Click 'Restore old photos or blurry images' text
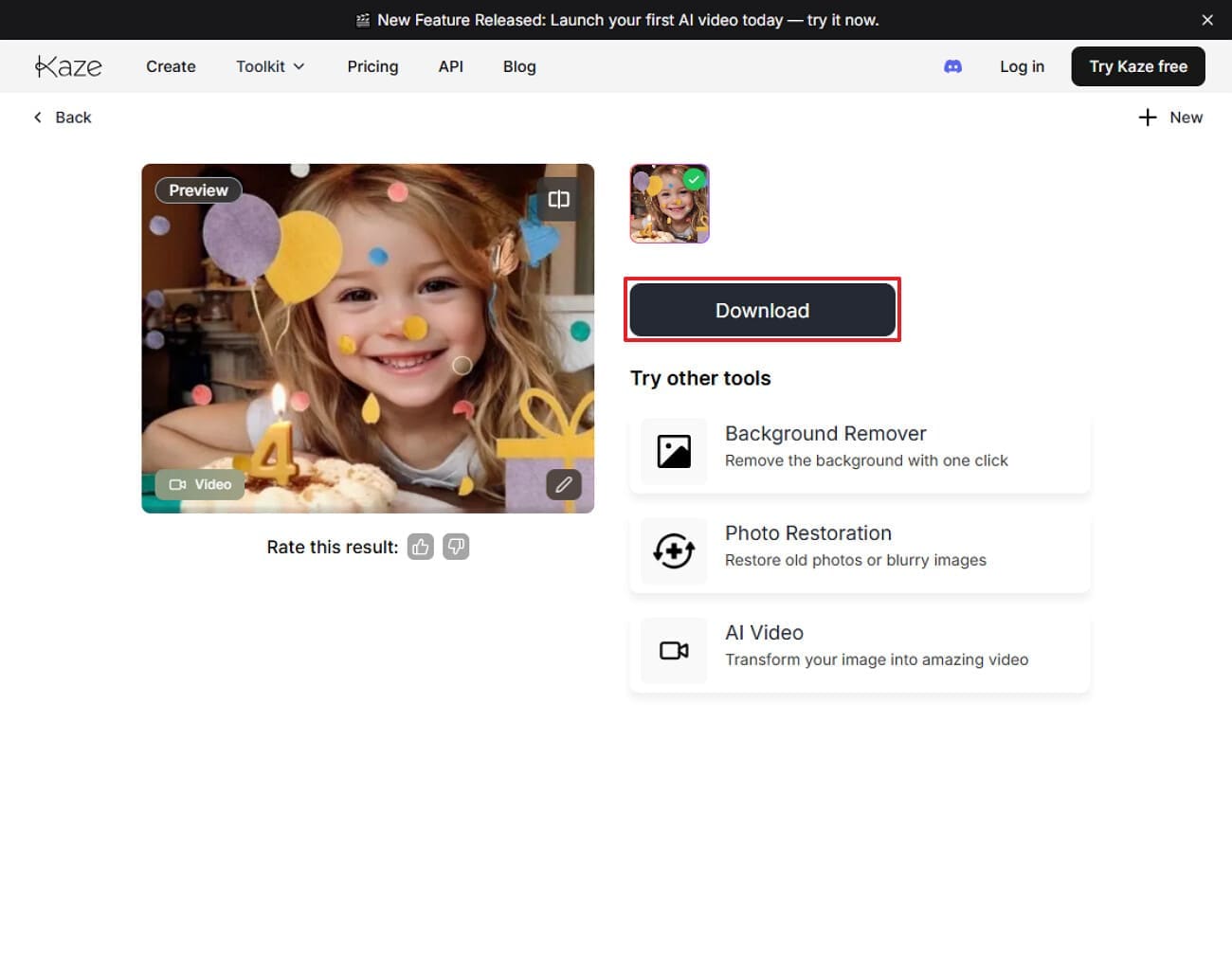This screenshot has height=956, width=1232. tap(856, 560)
